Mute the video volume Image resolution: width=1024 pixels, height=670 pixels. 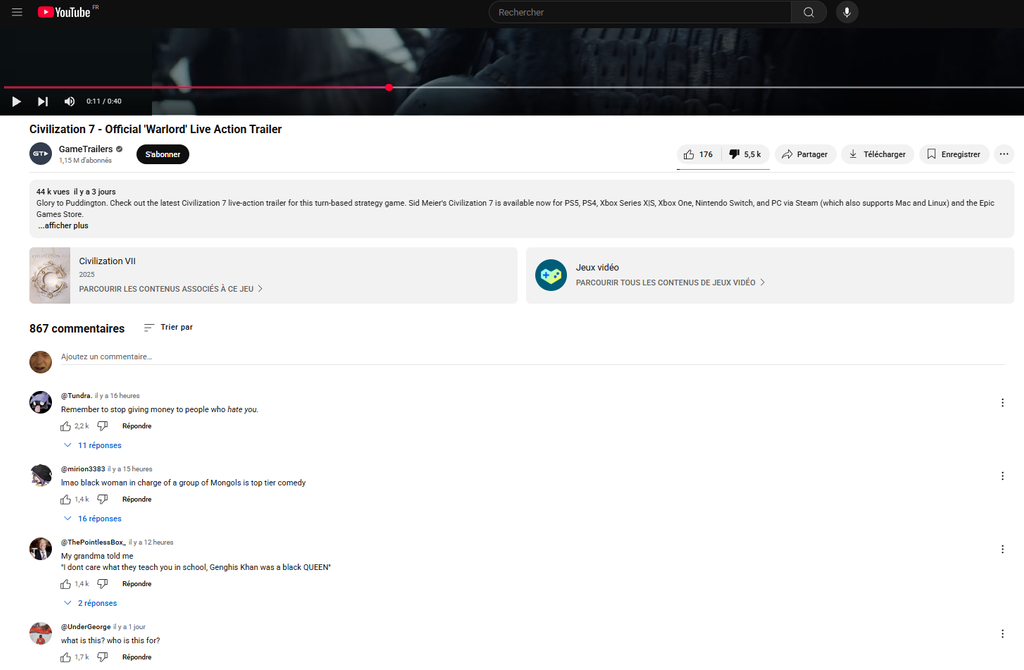[x=69, y=101]
